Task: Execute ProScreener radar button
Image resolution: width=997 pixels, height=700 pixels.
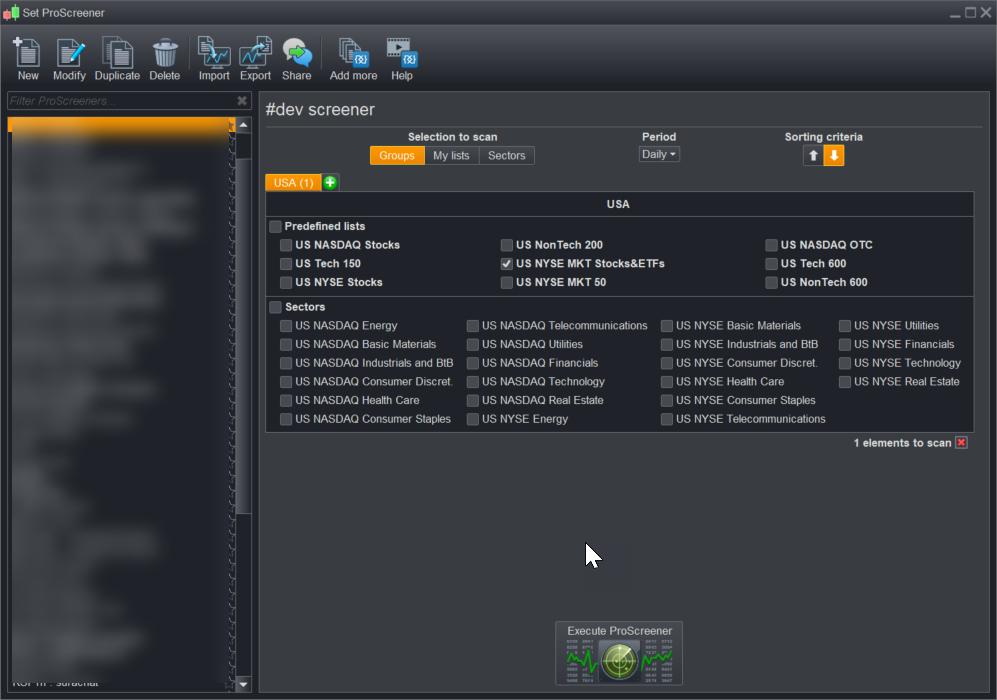Action: pos(619,654)
